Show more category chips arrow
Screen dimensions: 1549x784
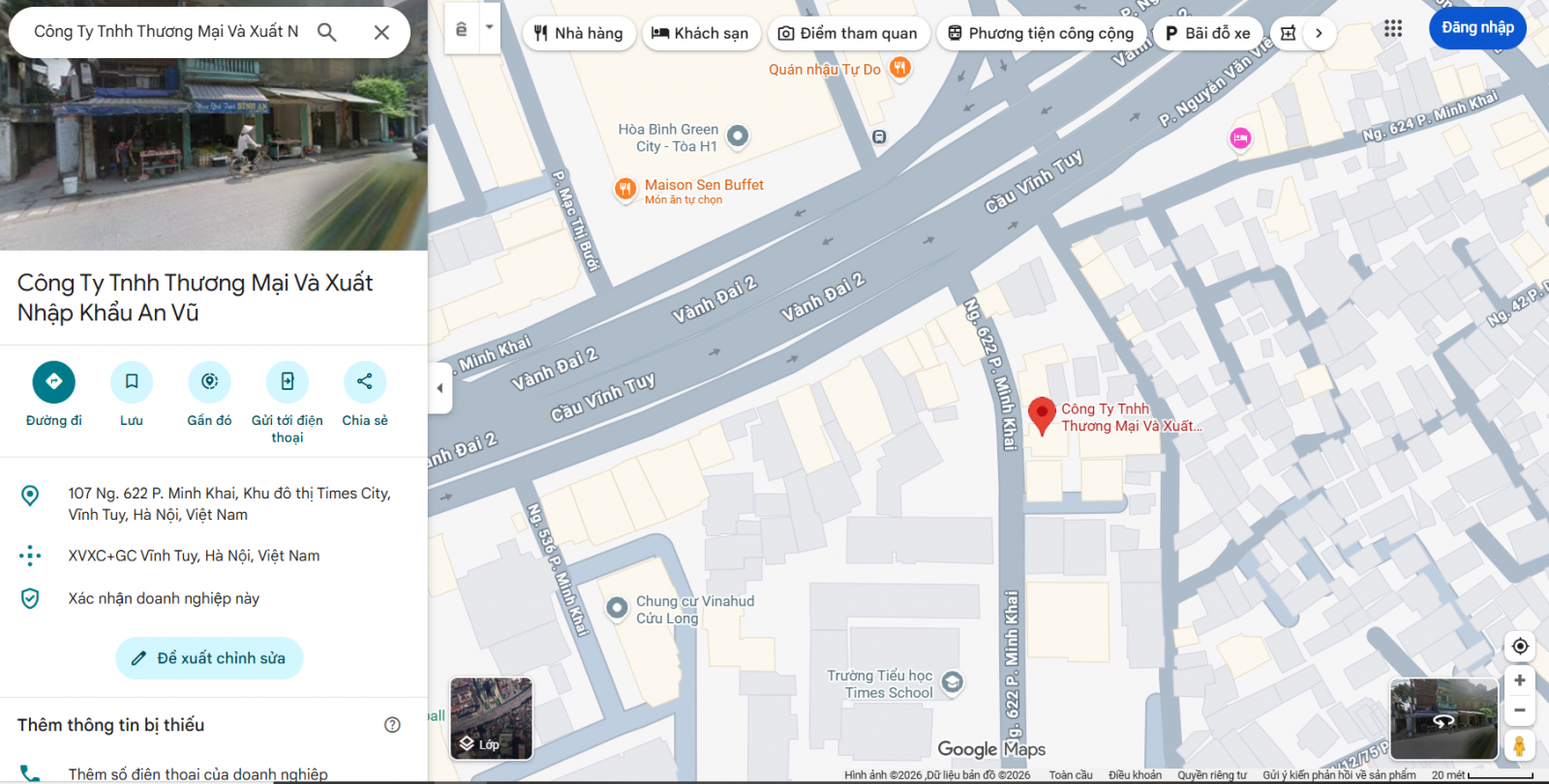coord(1319,33)
